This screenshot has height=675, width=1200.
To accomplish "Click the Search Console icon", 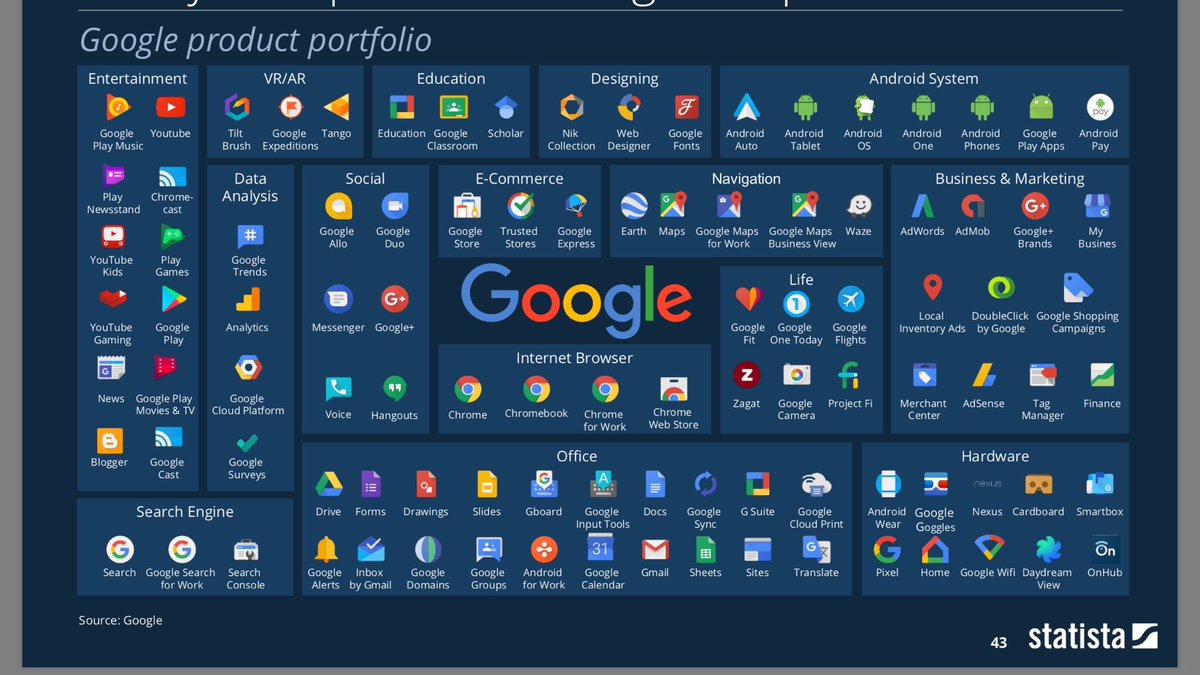I will [x=245, y=549].
